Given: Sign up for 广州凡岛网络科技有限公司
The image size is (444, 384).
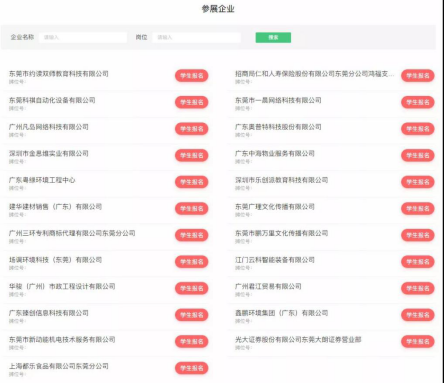Looking at the screenshot, I should point(192,129).
